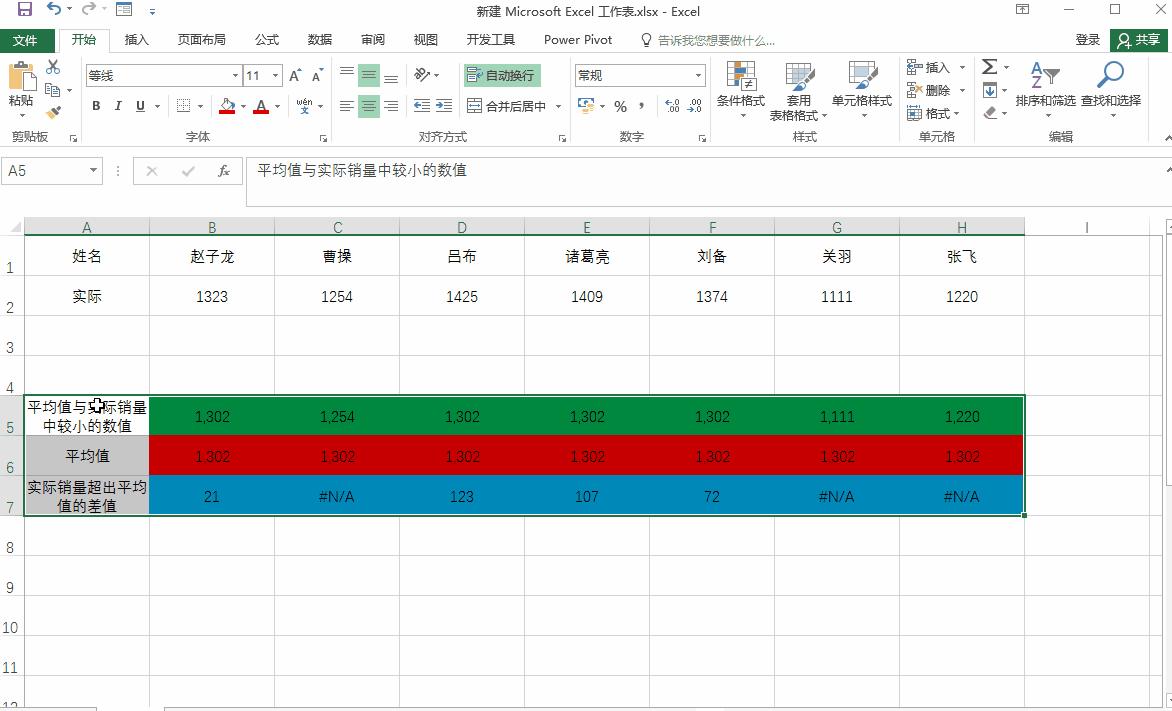Toggle the 自动换行 wrap text option
Viewport: 1172px width, 711px height.
point(500,74)
